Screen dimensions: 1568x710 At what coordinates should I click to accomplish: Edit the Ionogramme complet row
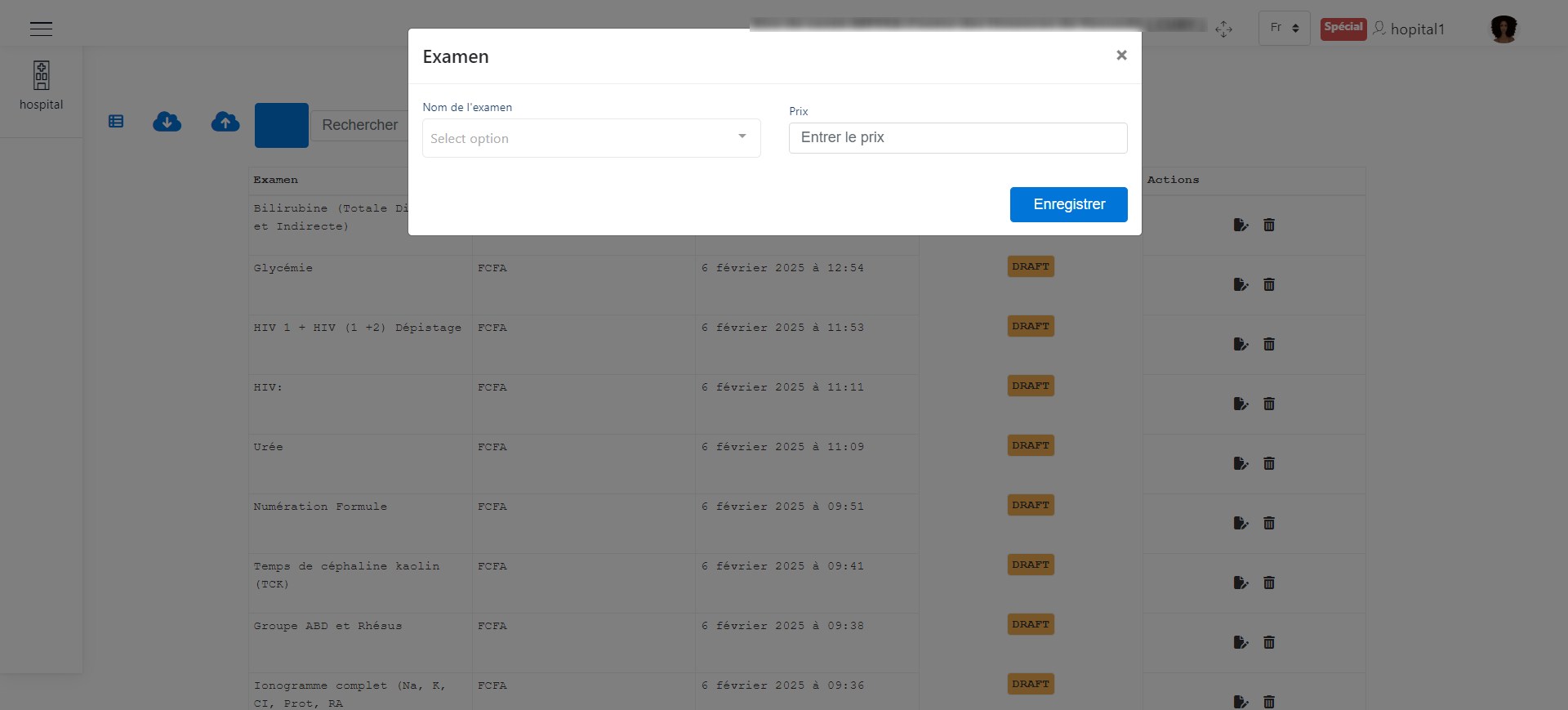click(1241, 702)
